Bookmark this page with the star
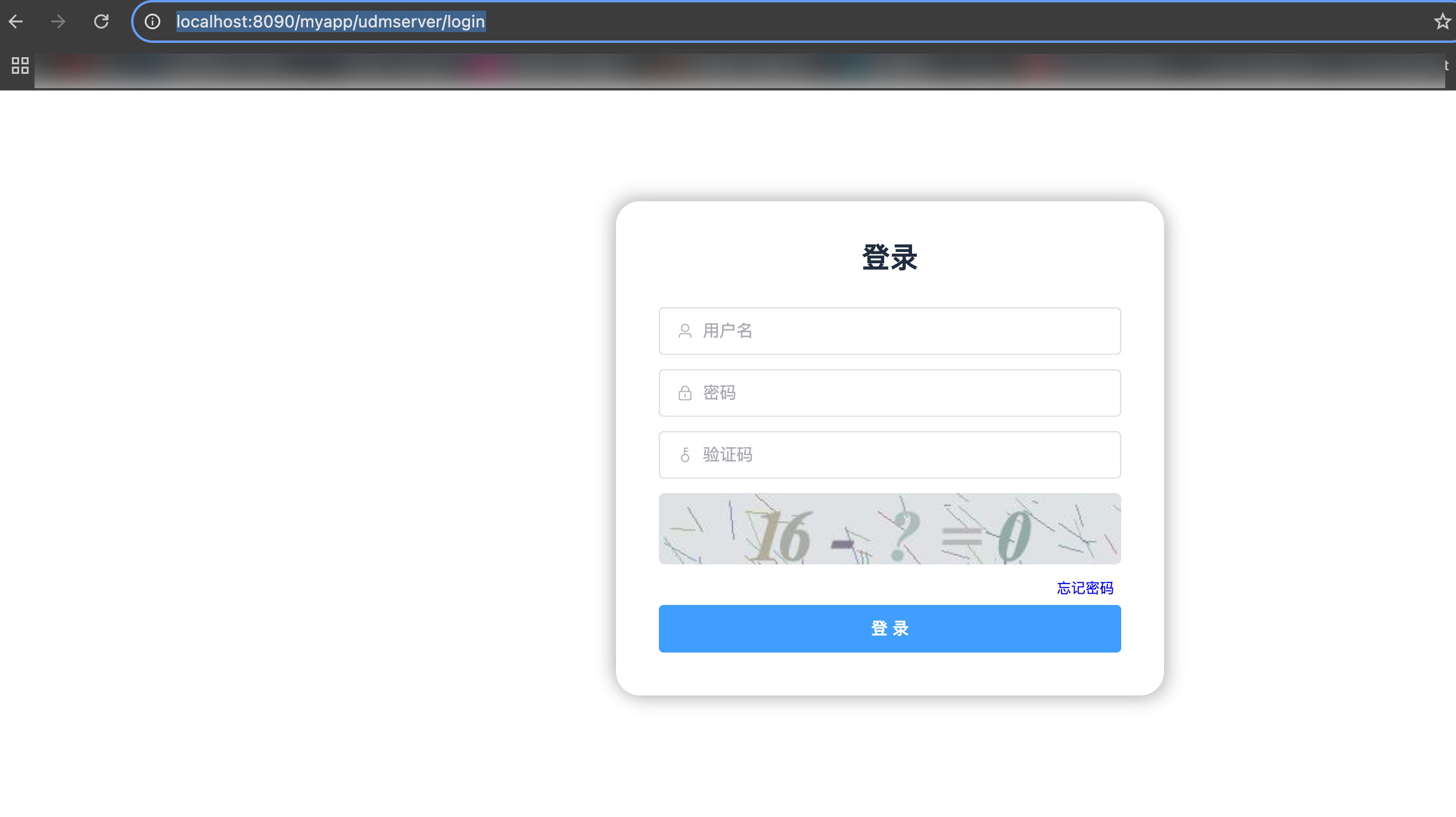This screenshot has height=817, width=1456. point(1442,22)
